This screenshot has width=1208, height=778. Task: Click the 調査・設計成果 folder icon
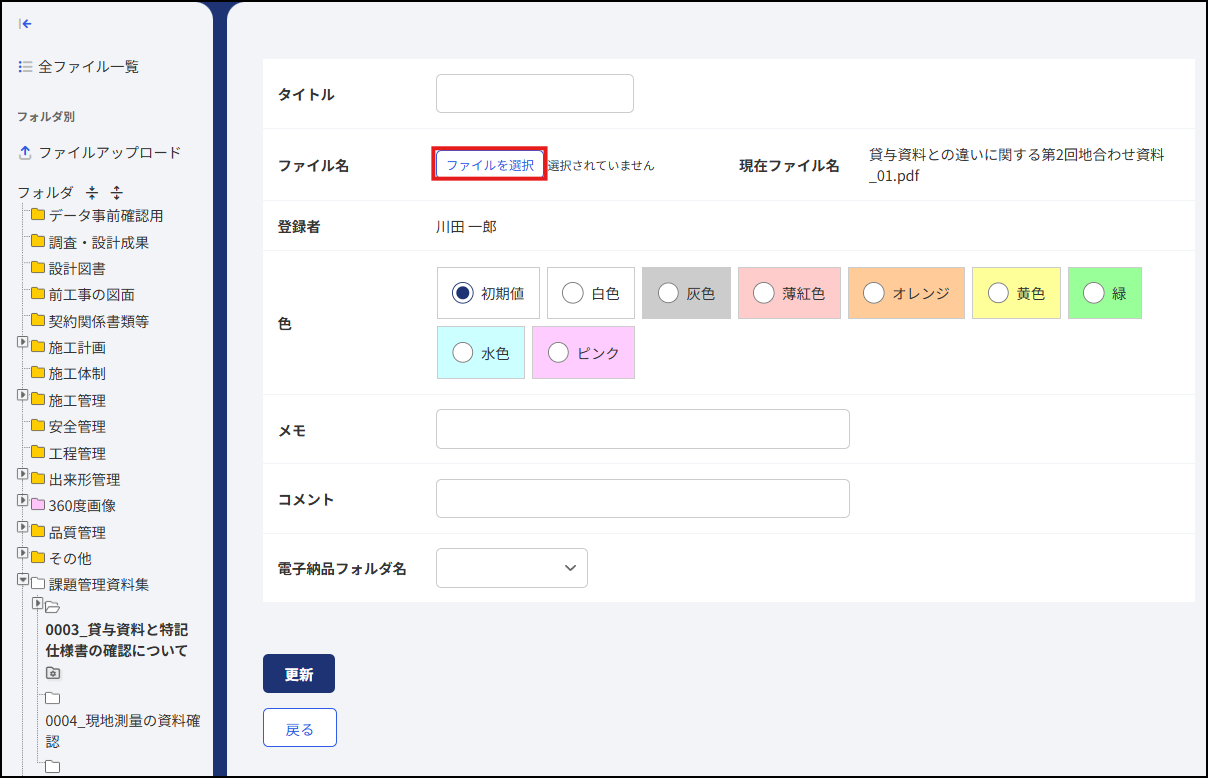38,241
